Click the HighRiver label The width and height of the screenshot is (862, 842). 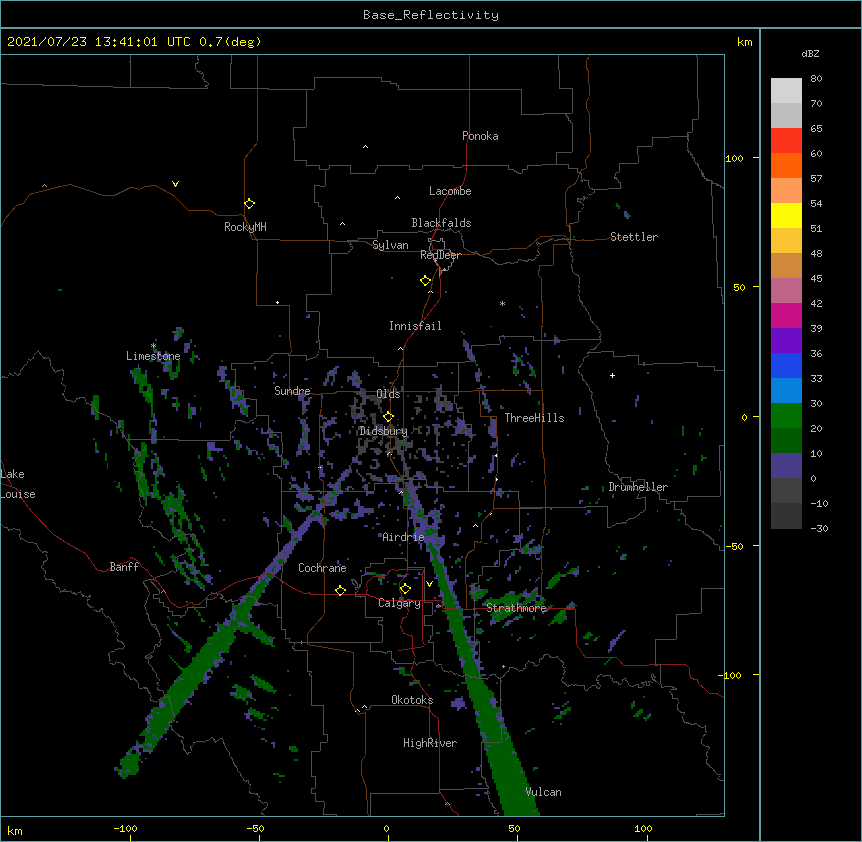[x=430, y=743]
